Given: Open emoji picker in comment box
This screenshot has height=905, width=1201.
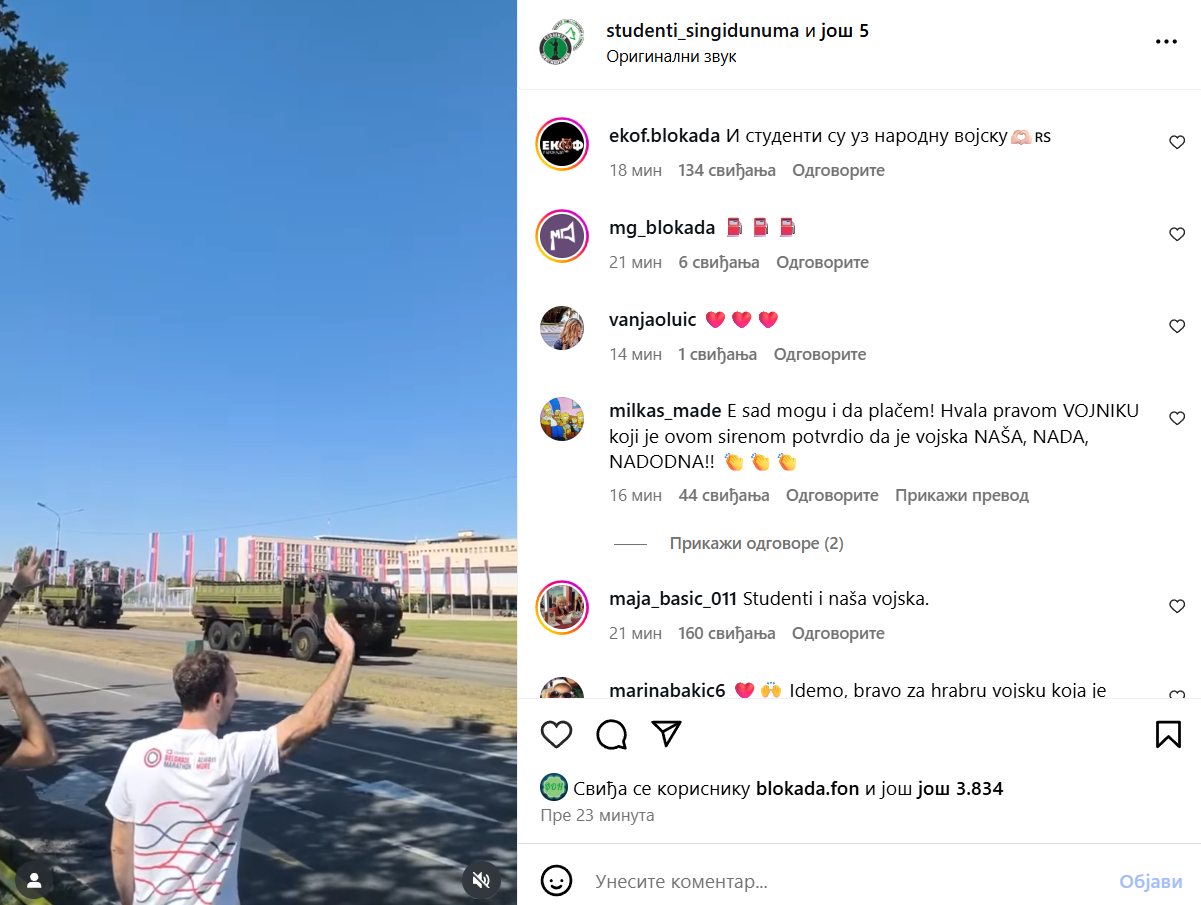Looking at the screenshot, I should pyautogui.click(x=556, y=881).
